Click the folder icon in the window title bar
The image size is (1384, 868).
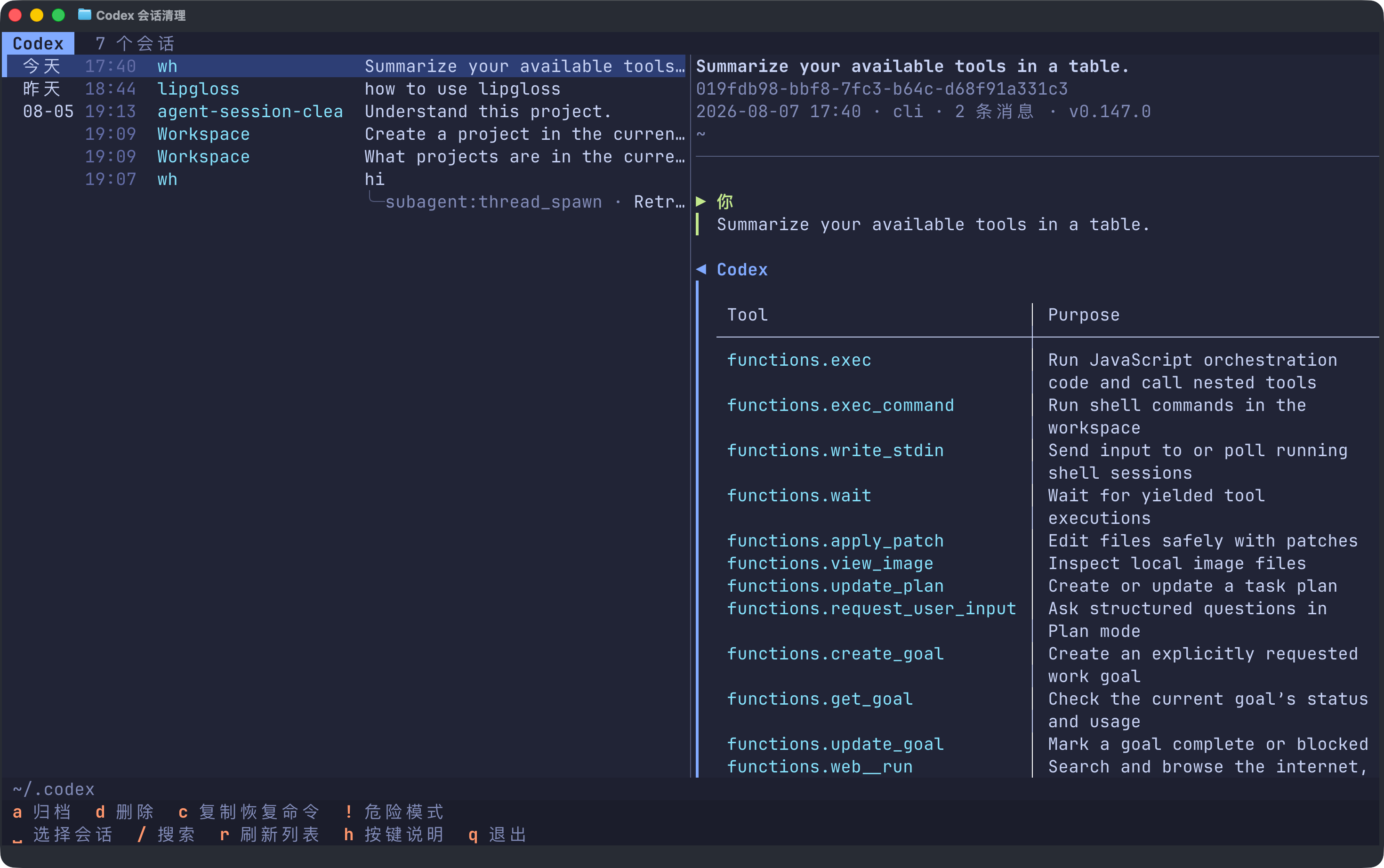84,15
